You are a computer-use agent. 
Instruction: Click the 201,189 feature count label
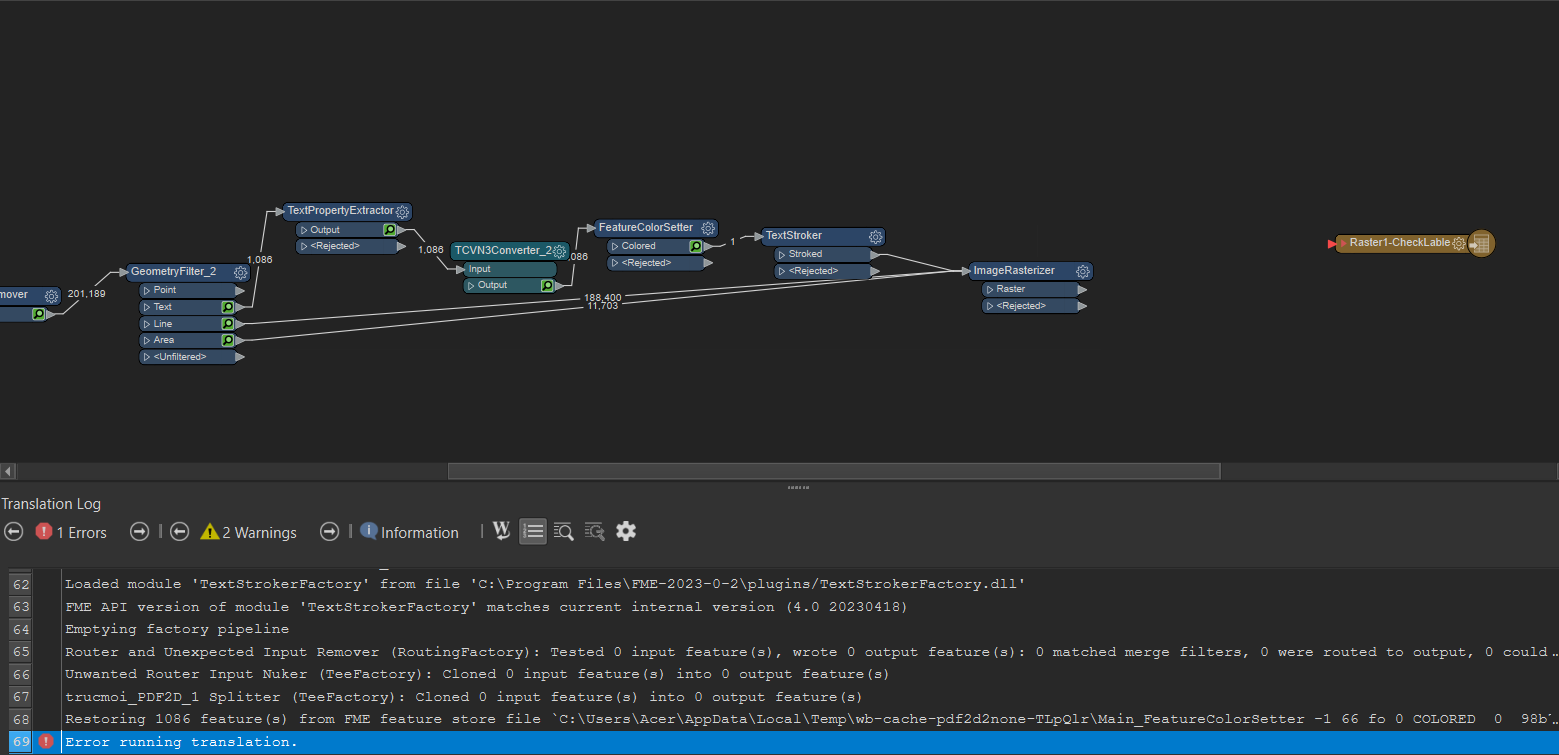[86, 294]
